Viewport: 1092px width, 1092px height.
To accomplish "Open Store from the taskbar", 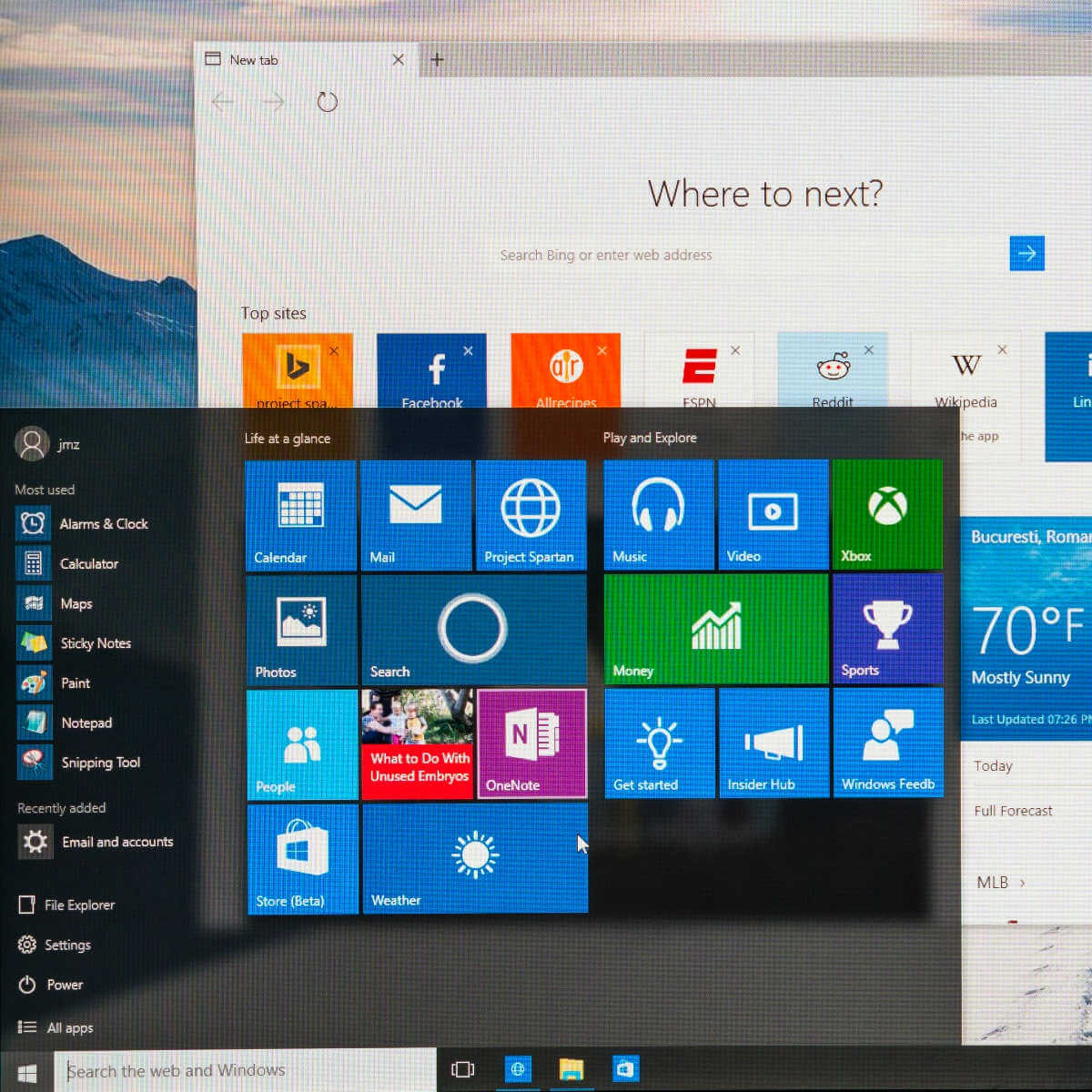I will (x=625, y=1069).
